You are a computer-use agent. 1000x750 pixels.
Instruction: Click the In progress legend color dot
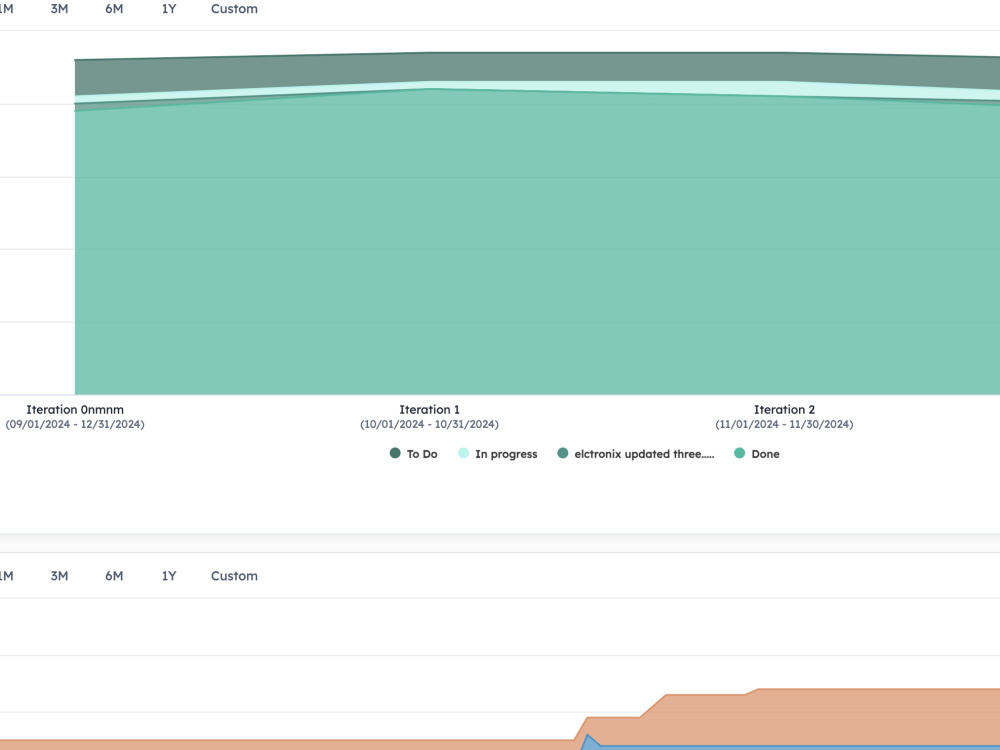coord(463,453)
